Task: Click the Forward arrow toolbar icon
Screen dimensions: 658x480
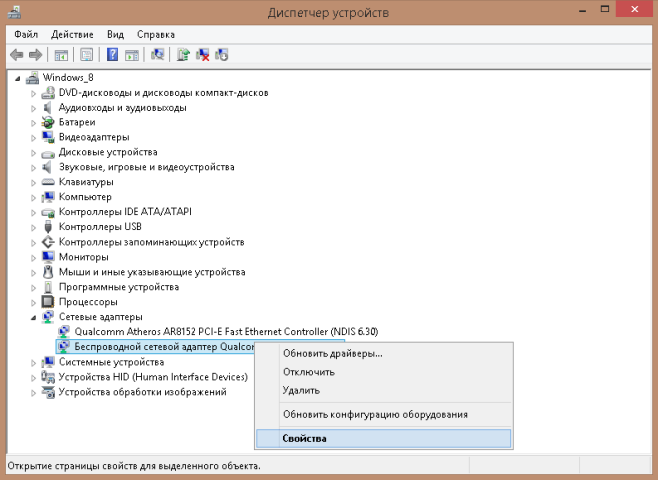Action: pos(35,55)
